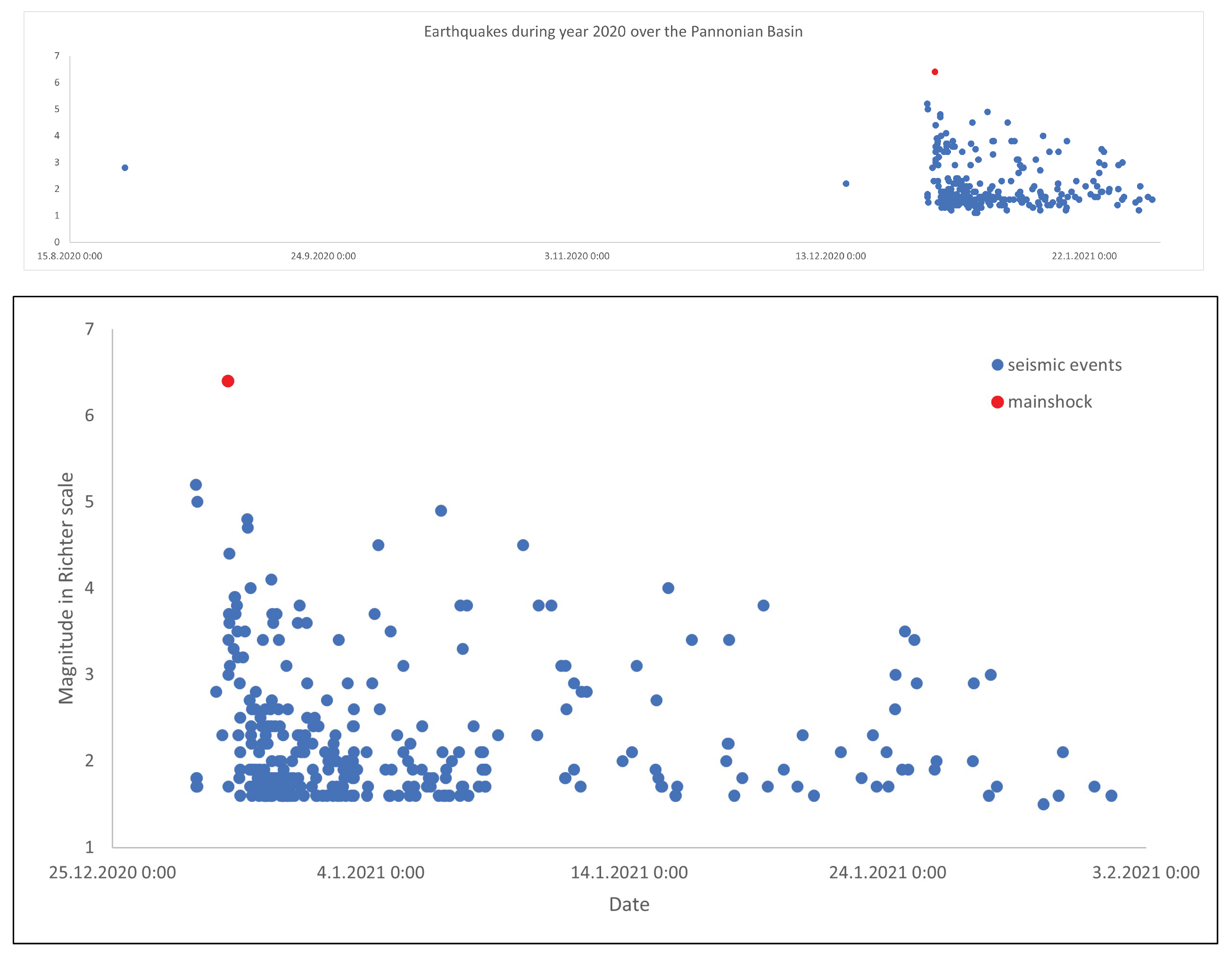Select 'Magnitude in Richter scale' axis title
This screenshot has height=955, width=1232.
pyautogui.click(x=66, y=588)
